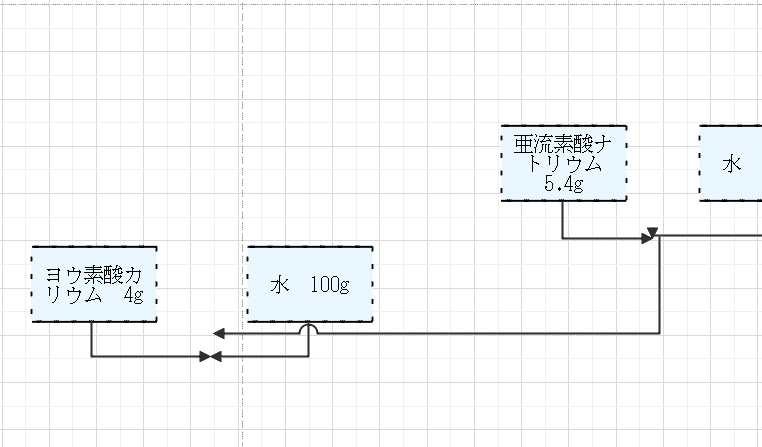This screenshot has height=447, width=762.
Task: Click the lower left-pointing arrowhead from 水 100g connector
Action: [x=216, y=356]
